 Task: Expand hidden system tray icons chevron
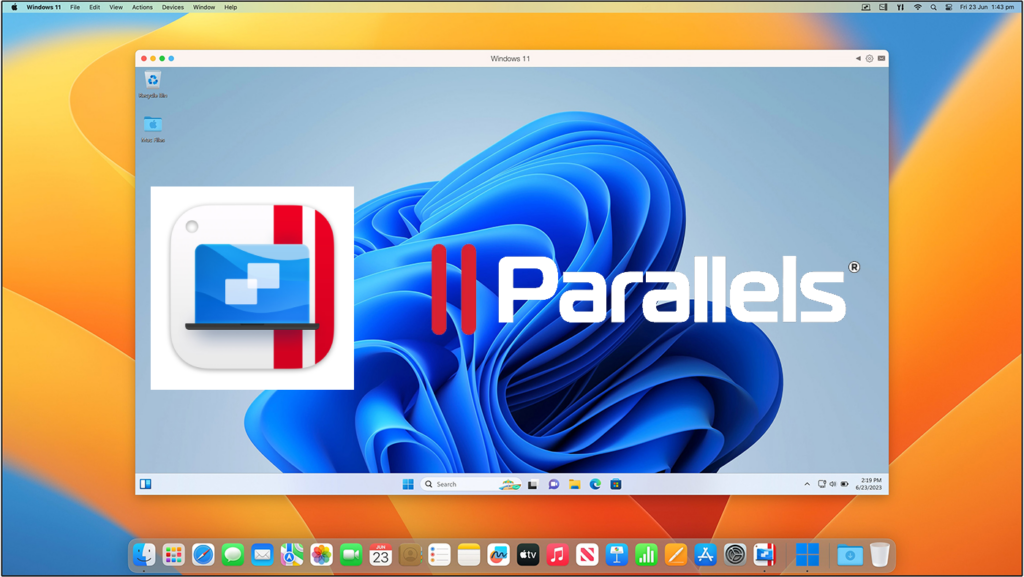[x=807, y=484]
